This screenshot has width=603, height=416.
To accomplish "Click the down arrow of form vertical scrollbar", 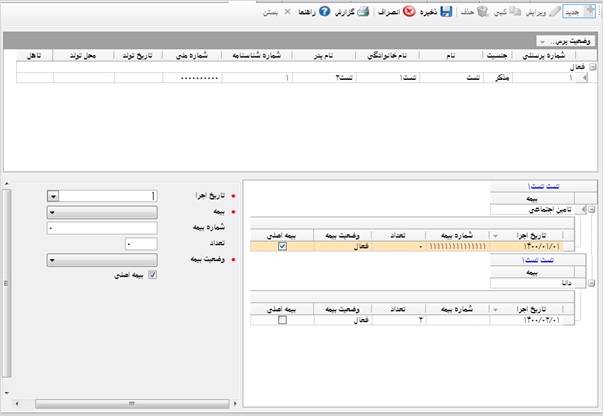I will click(7, 393).
